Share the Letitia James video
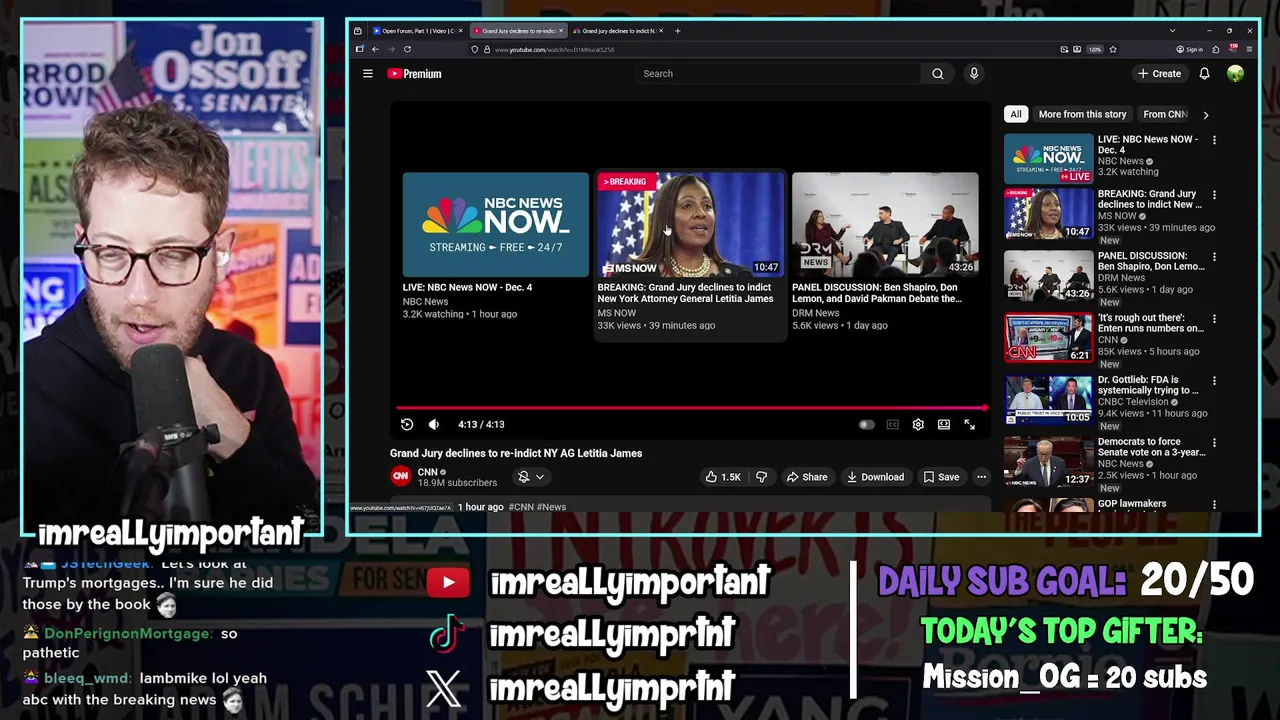1280x720 pixels. coord(806,477)
